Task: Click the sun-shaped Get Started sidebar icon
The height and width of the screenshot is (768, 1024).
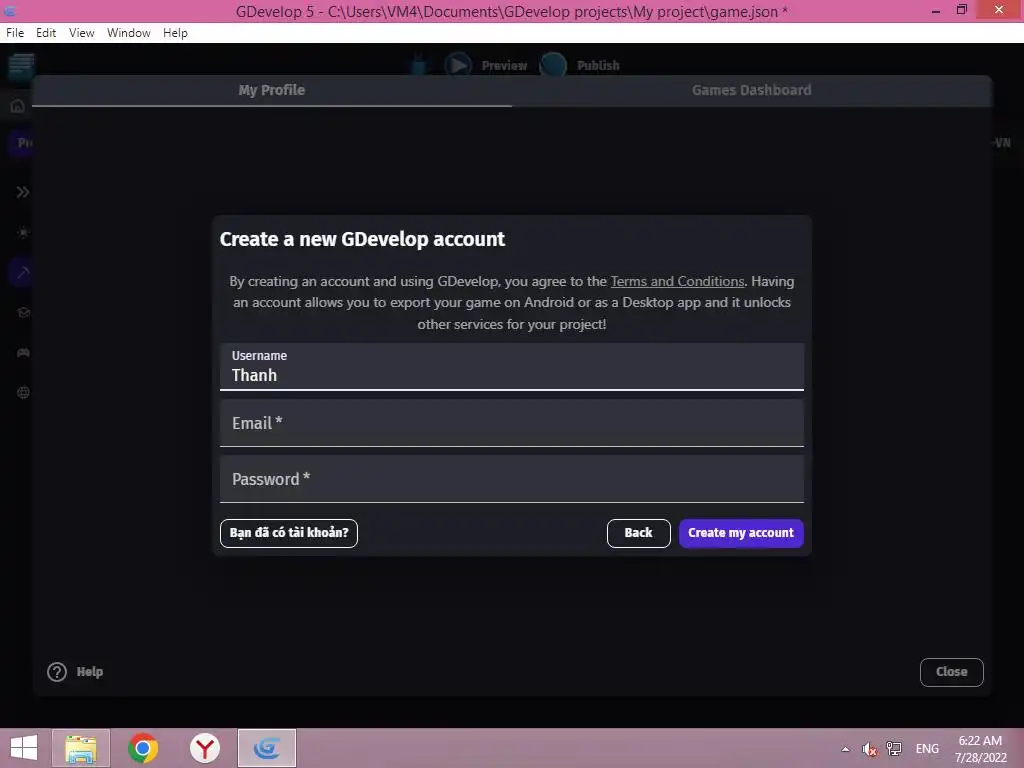Action: (23, 232)
